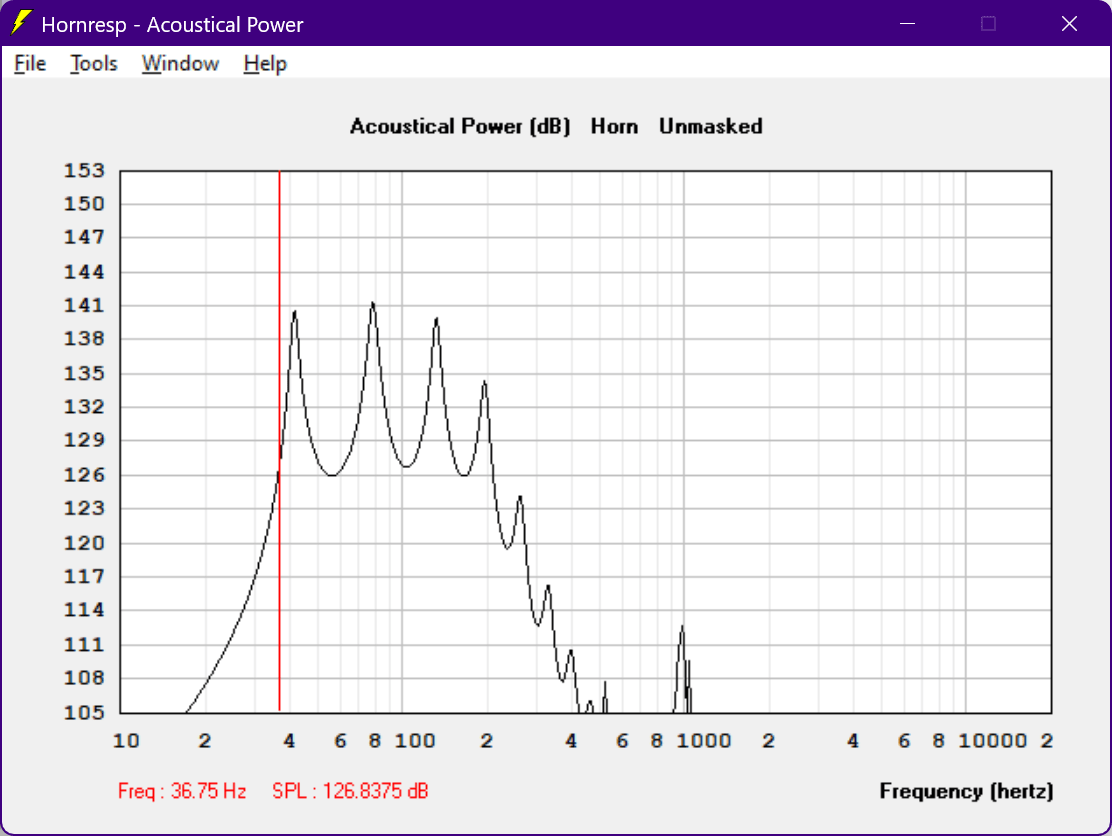This screenshot has width=1112, height=836.
Task: Click the 'Freq : 36.75 Hz' readout
Action: pyautogui.click(x=182, y=791)
